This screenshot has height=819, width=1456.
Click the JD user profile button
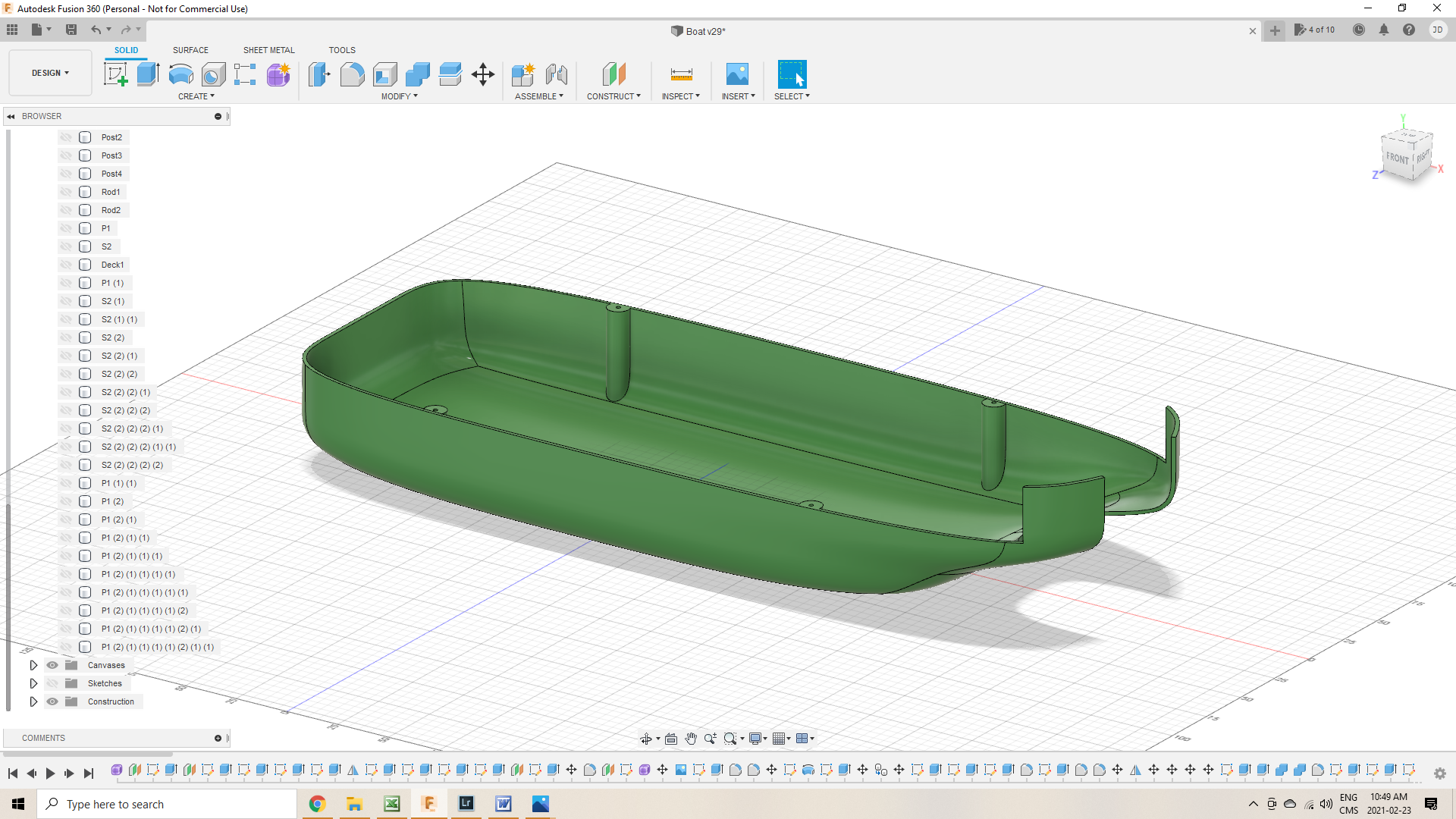point(1438,30)
